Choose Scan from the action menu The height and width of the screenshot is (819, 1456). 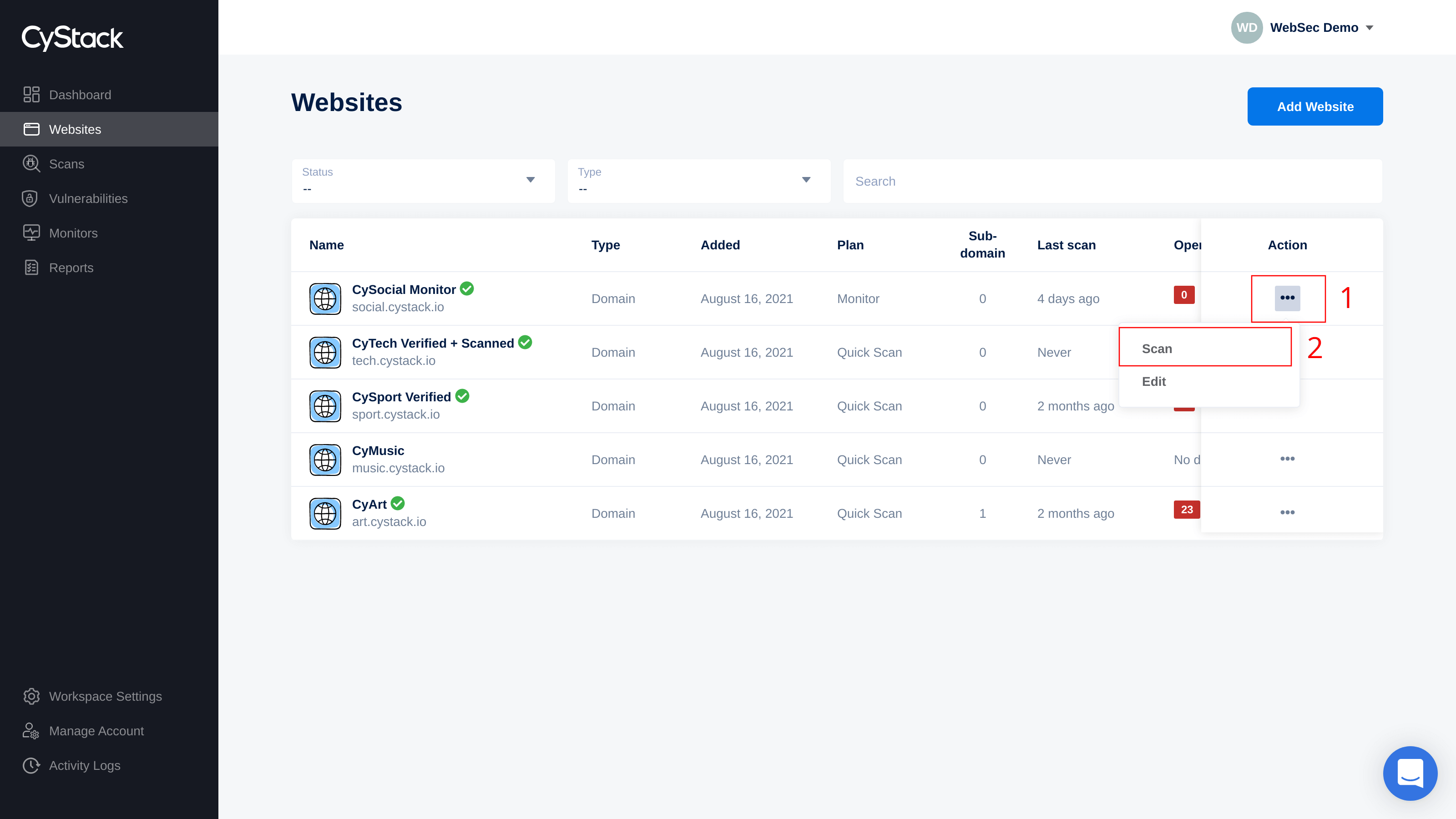coord(1205,349)
